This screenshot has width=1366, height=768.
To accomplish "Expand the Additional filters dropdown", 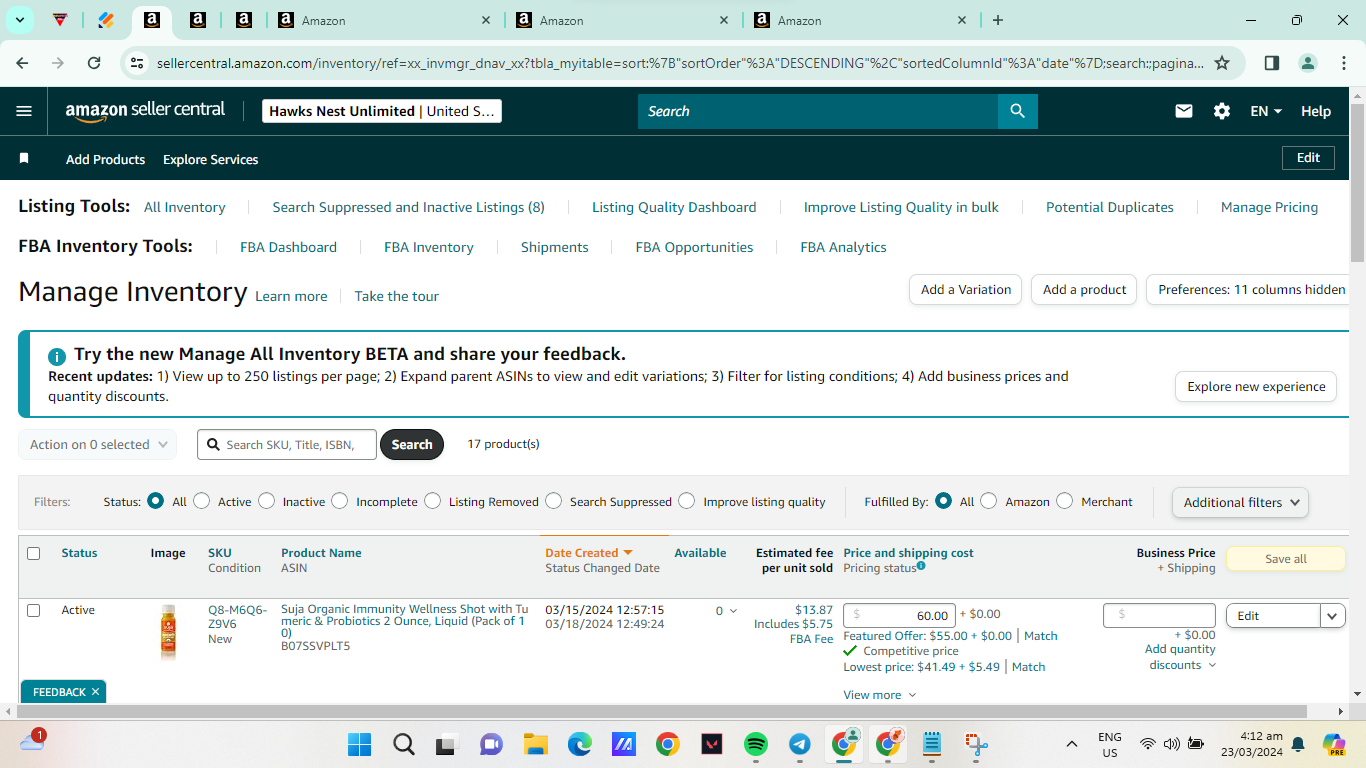I will [x=1240, y=502].
